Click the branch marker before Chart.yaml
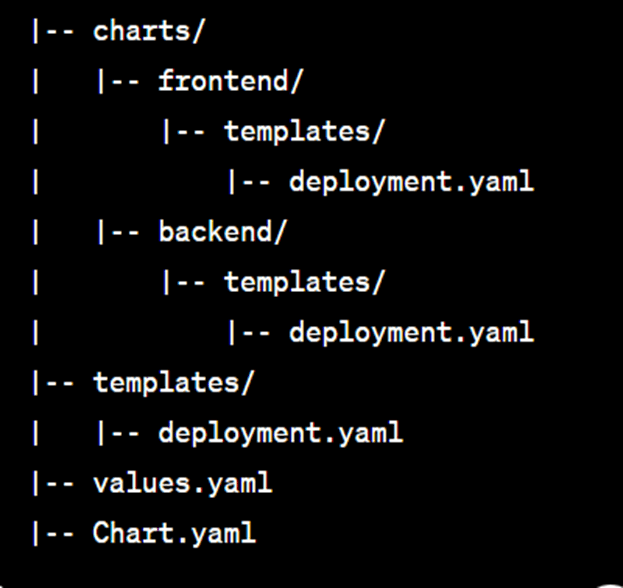Image resolution: width=623 pixels, height=588 pixels. tap(53, 533)
